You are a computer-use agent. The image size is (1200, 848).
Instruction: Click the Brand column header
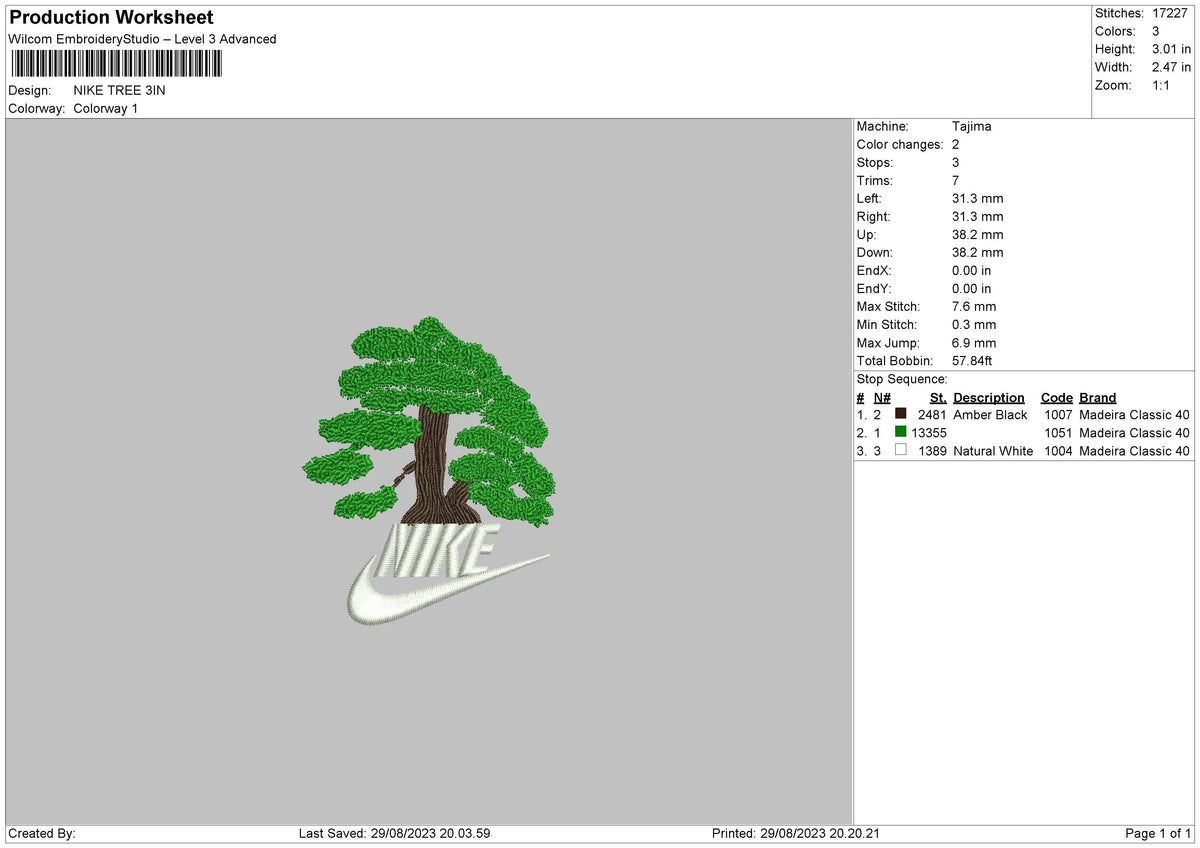pos(1096,397)
